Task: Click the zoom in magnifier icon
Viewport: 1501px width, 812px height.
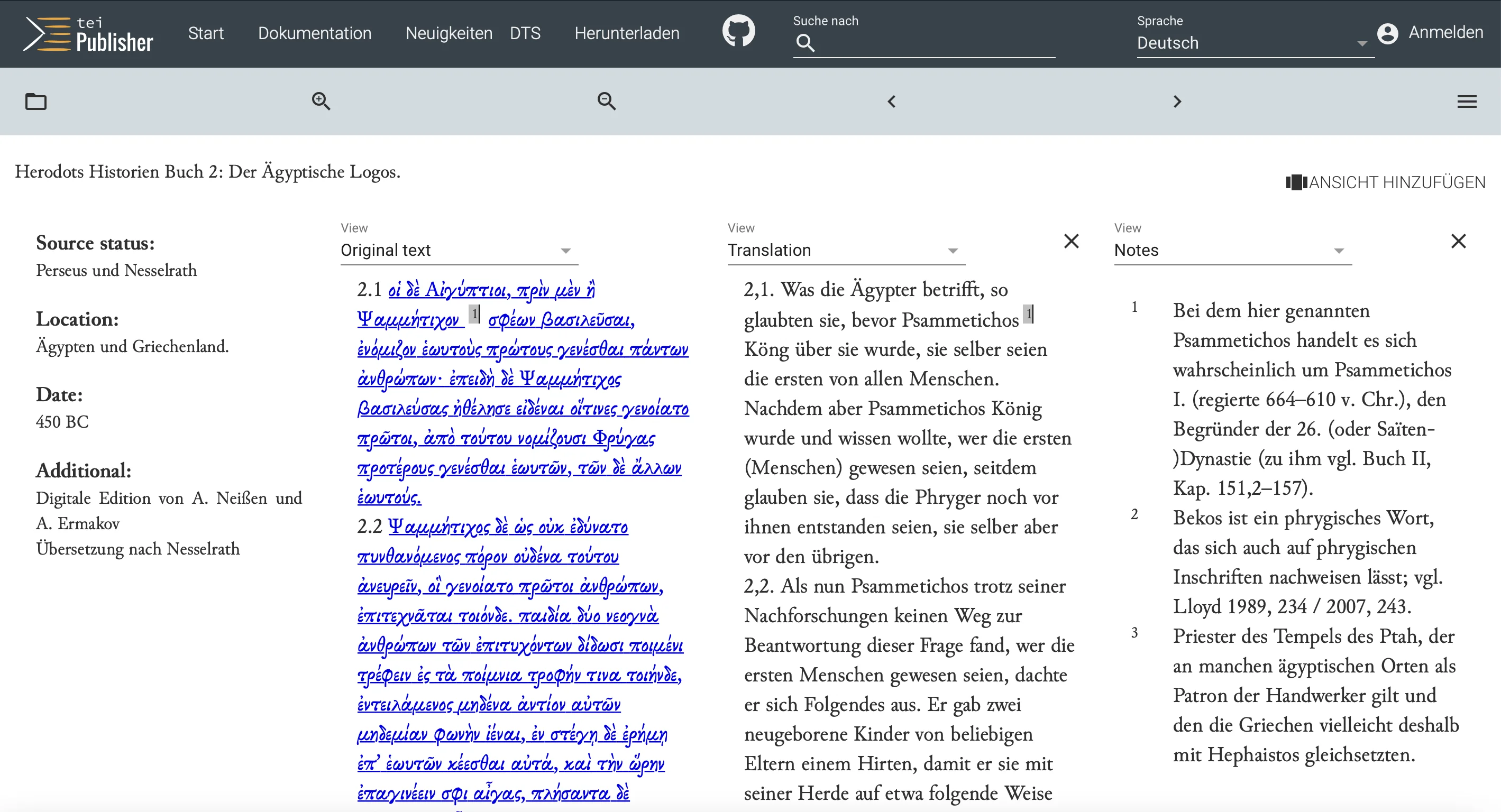Action: click(321, 101)
